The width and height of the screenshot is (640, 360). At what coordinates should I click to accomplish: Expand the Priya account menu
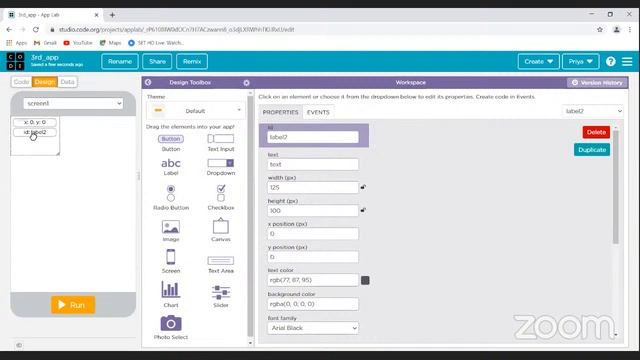coord(580,62)
